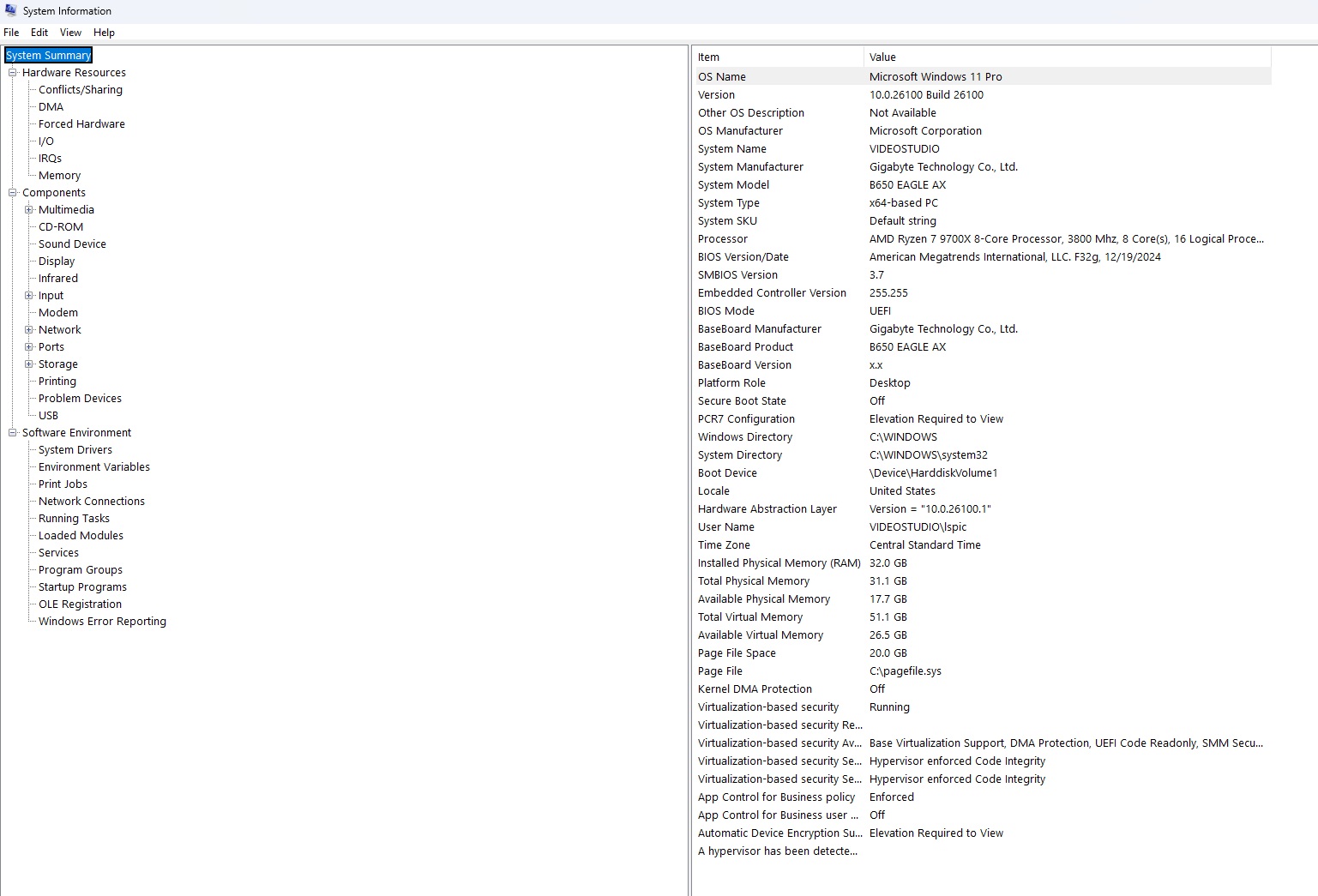The image size is (1318, 896).
Task: Select the BaseBoard Product row
Action: pos(982,347)
